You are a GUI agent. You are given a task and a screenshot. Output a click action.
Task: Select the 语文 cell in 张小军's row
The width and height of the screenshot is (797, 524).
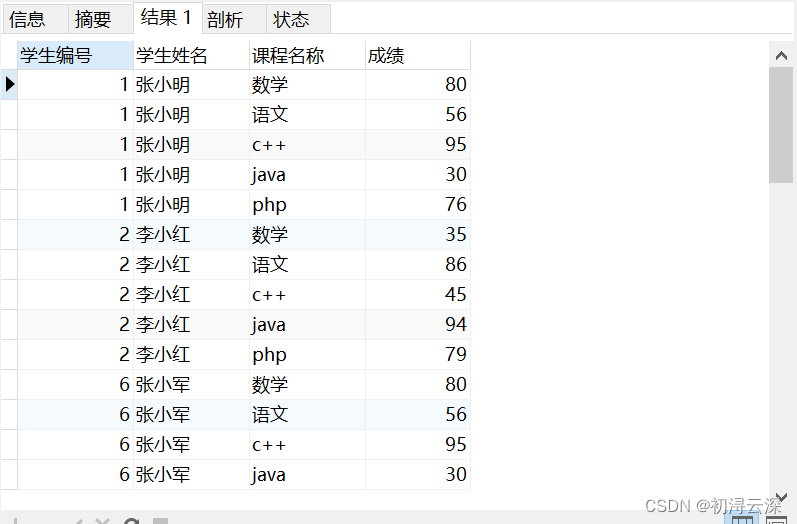coord(308,414)
